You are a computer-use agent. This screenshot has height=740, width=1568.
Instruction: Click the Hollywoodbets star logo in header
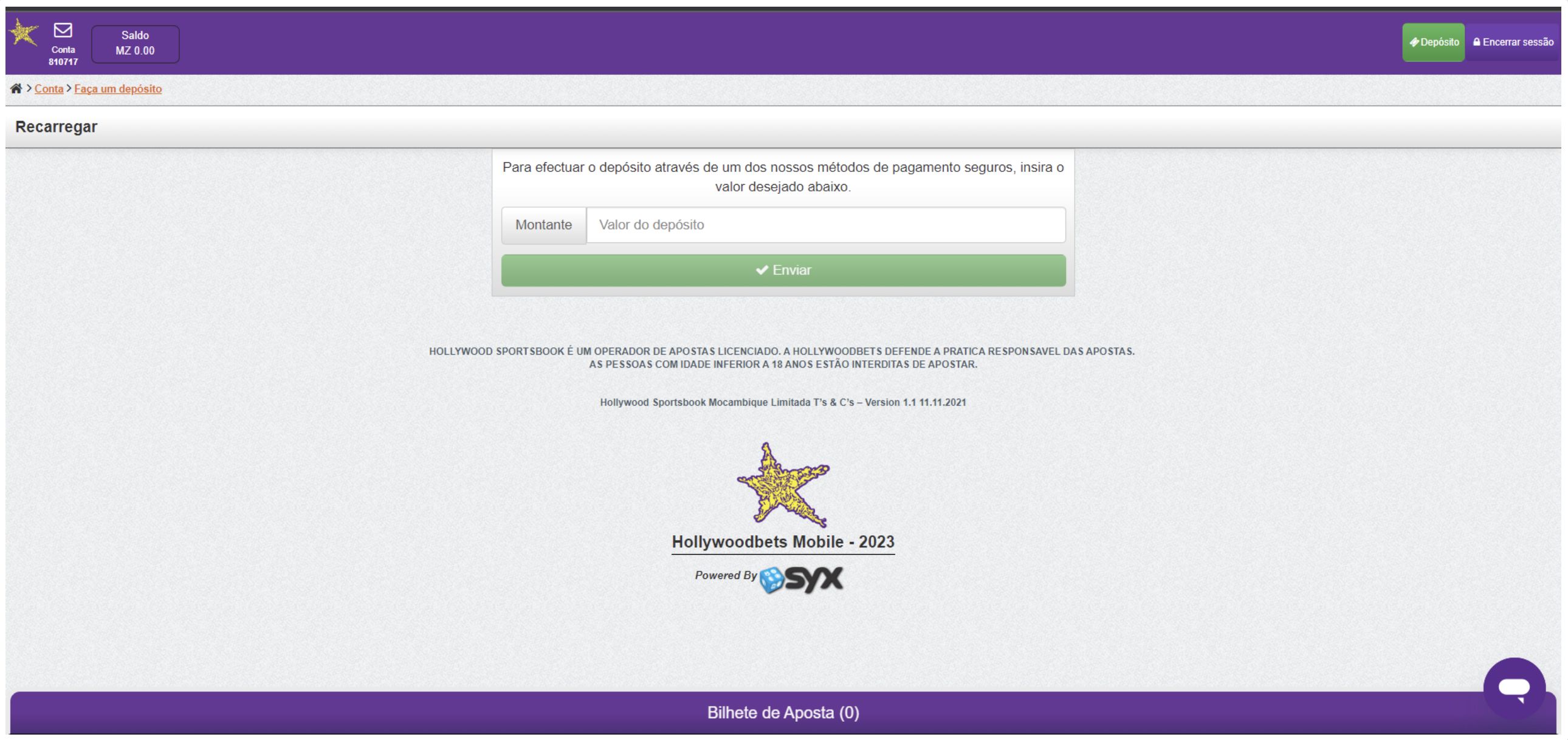[x=24, y=32]
